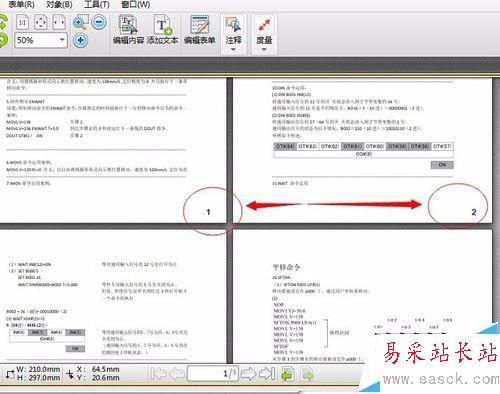
Task: Open the 窗口(W) menu
Action: 135,4
